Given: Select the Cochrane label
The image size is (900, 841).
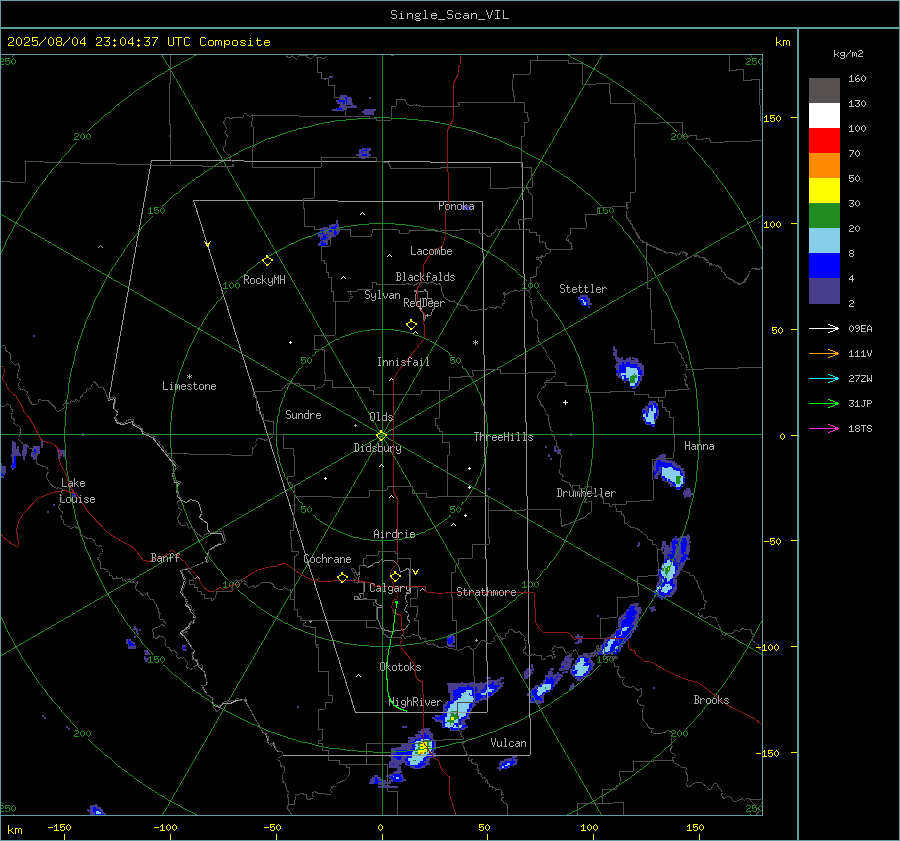Looking at the screenshot, I should point(327,559).
